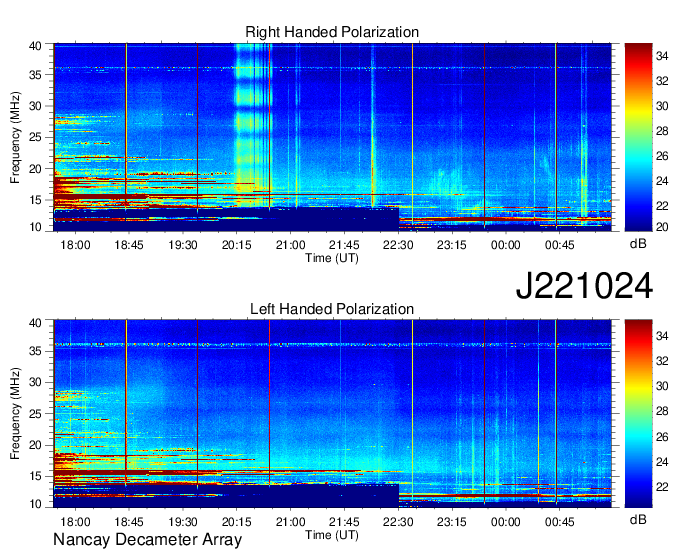Click the J221024 observation label
680x552 pixels.
[x=584, y=286]
